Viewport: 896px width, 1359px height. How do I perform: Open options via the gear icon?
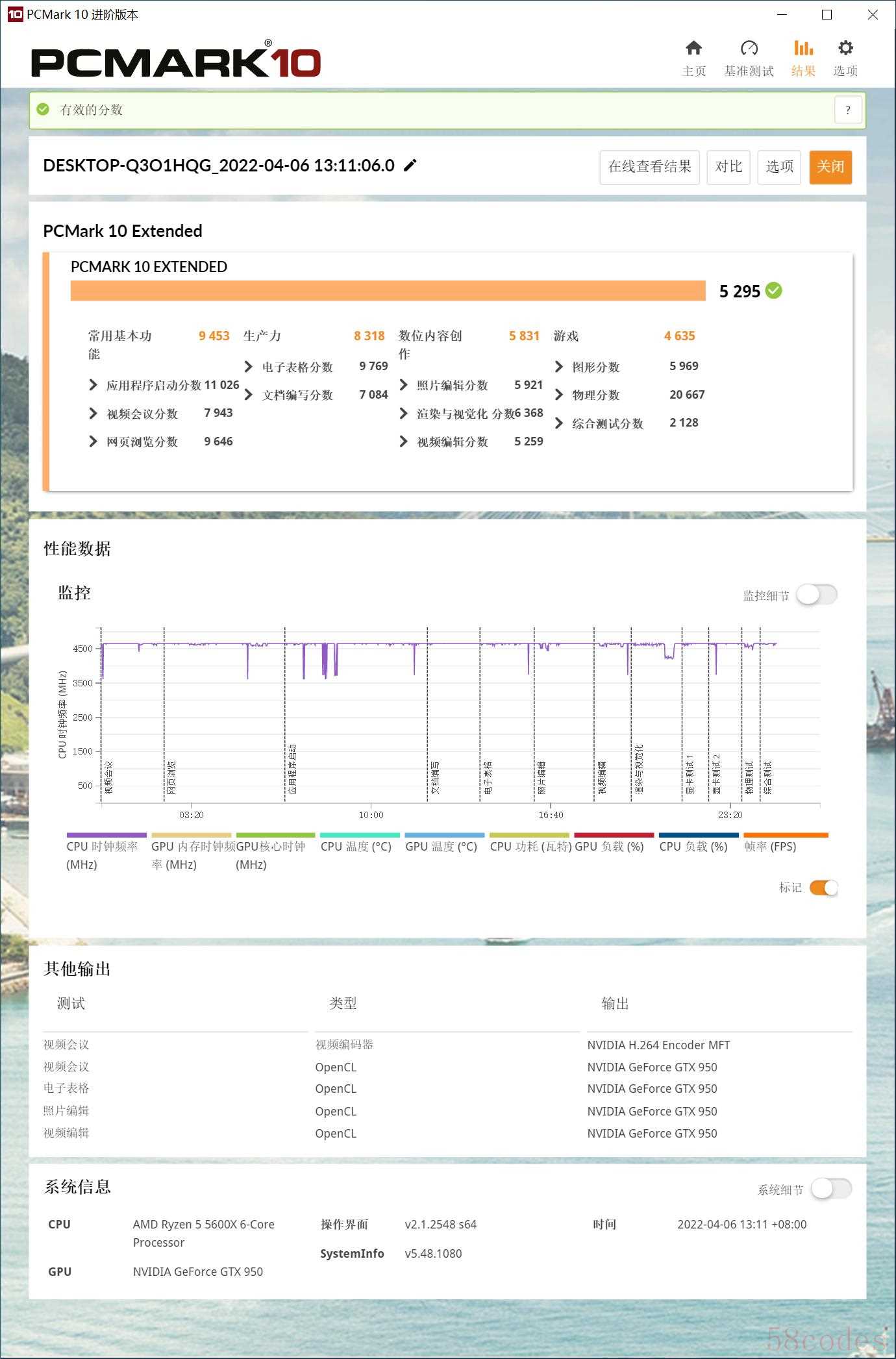point(845,48)
